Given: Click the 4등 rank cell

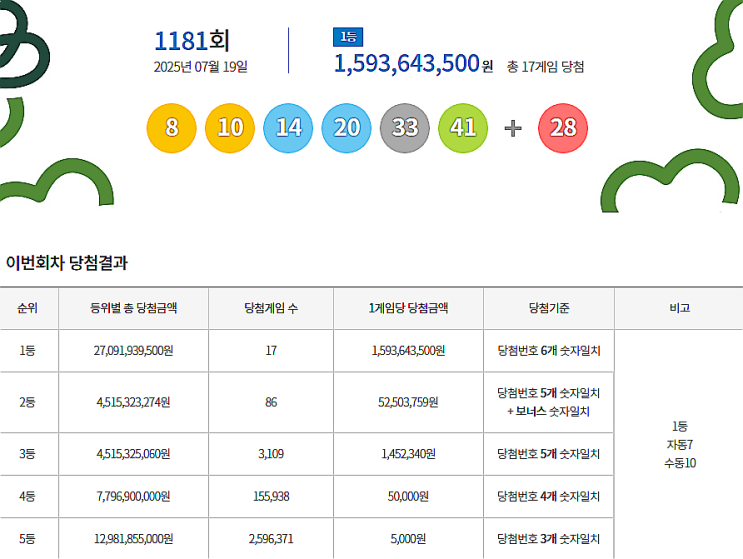Looking at the screenshot, I should 27,496.
